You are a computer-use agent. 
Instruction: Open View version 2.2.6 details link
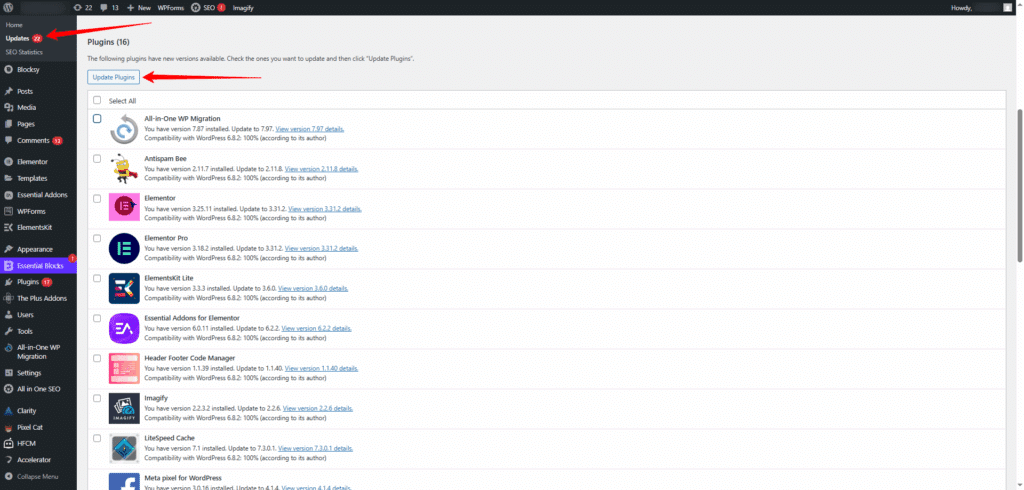point(319,408)
